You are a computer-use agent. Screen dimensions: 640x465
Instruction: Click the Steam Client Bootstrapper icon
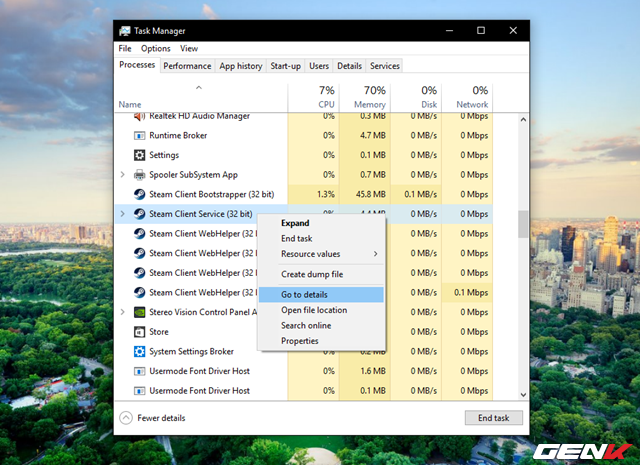(x=140, y=194)
